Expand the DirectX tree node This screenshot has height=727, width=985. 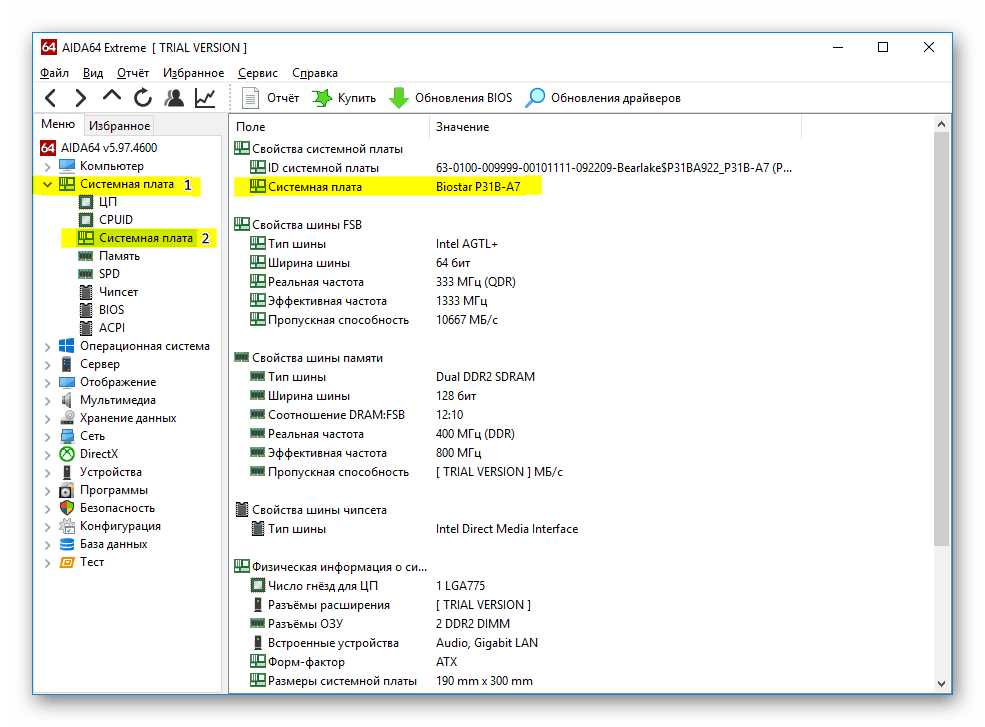48,454
